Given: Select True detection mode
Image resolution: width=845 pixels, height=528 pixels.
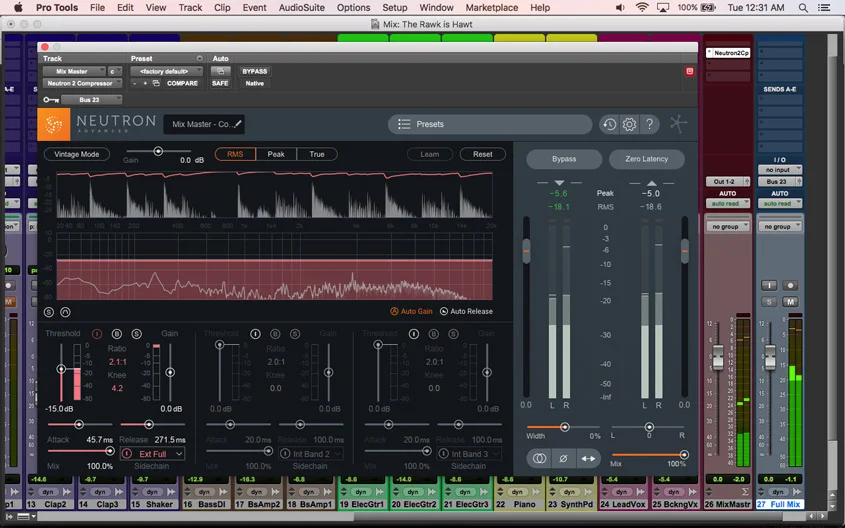Looking at the screenshot, I should tap(317, 154).
